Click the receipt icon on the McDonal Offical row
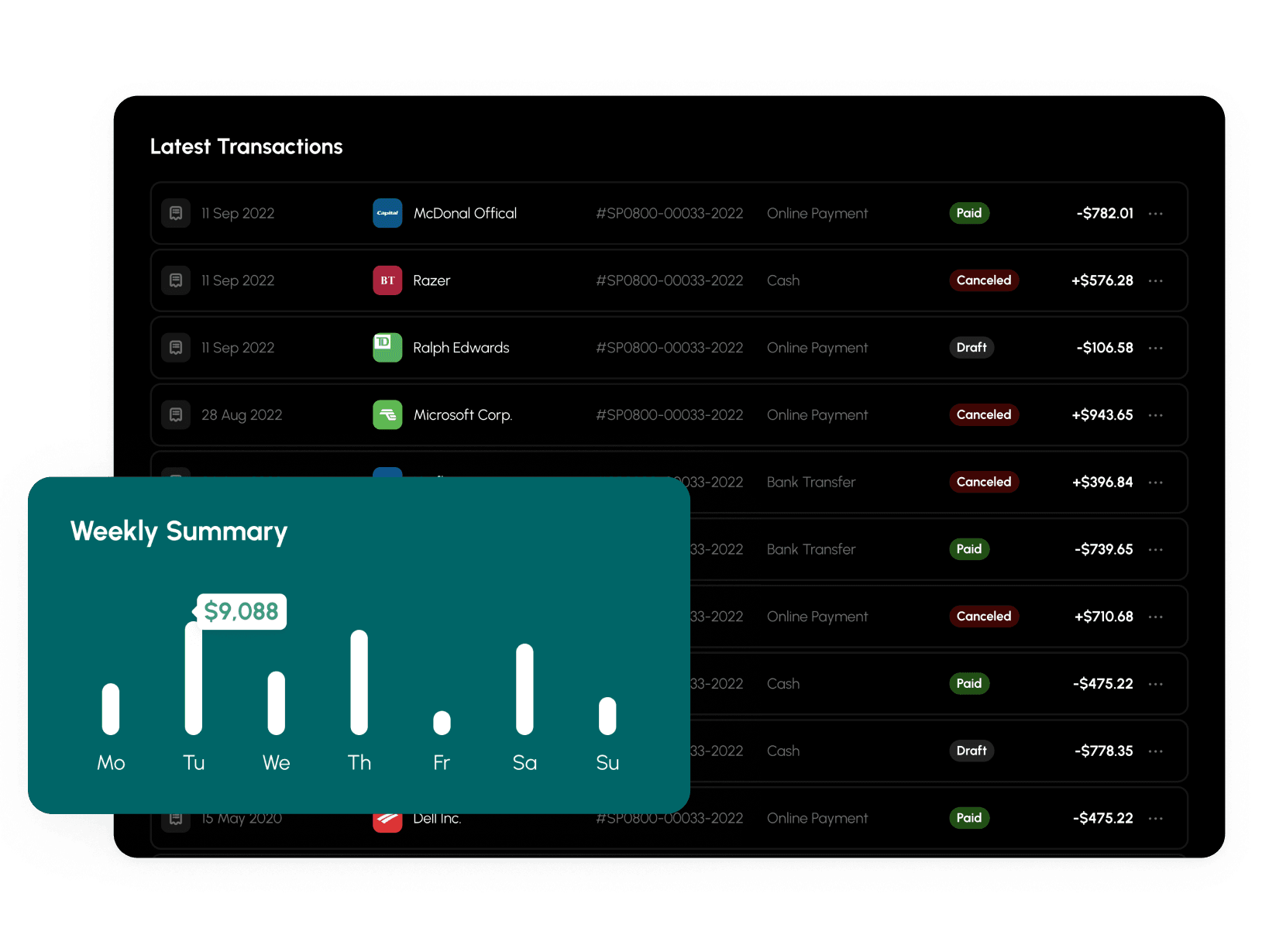The width and height of the screenshot is (1269, 952). tap(176, 213)
